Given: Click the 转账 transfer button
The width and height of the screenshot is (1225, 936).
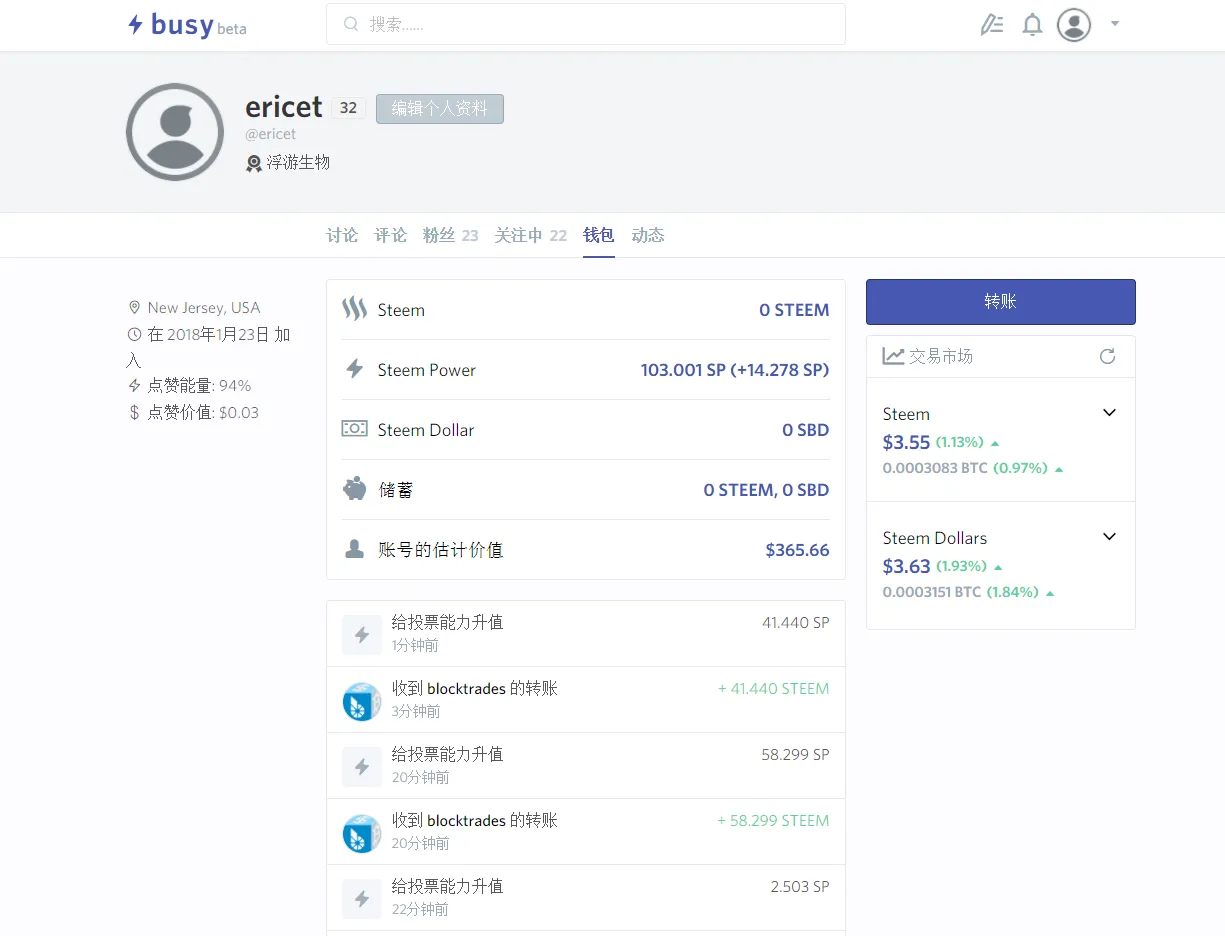Looking at the screenshot, I should 1001,302.
